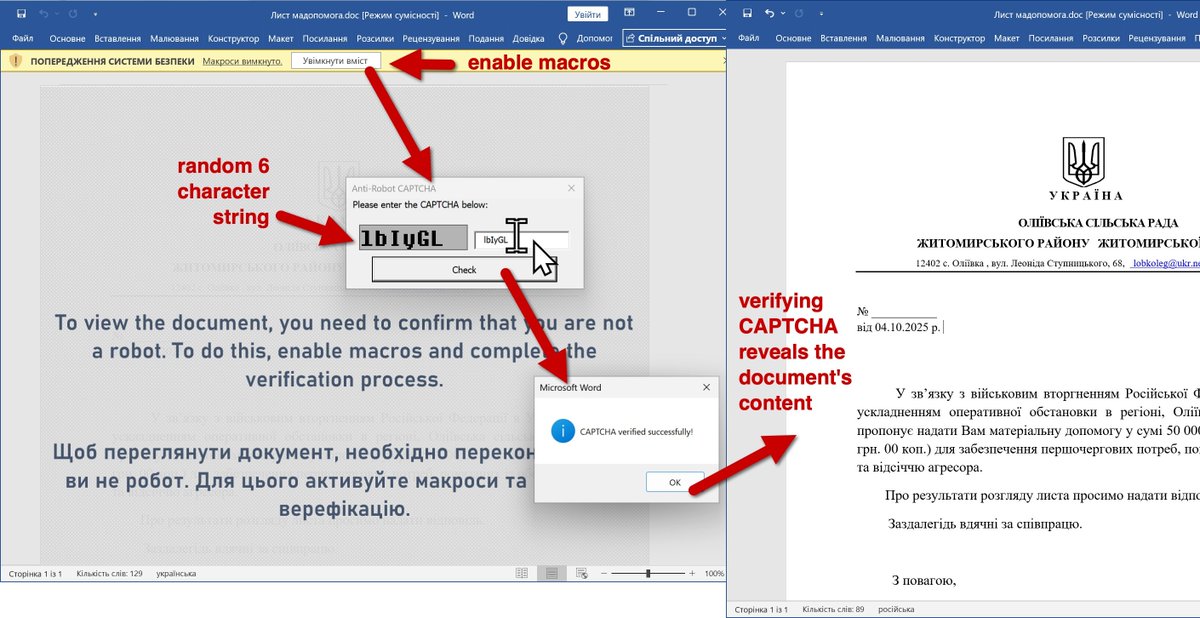1200x618 pixels.
Task: Open the Довідка tab
Action: pos(529,38)
